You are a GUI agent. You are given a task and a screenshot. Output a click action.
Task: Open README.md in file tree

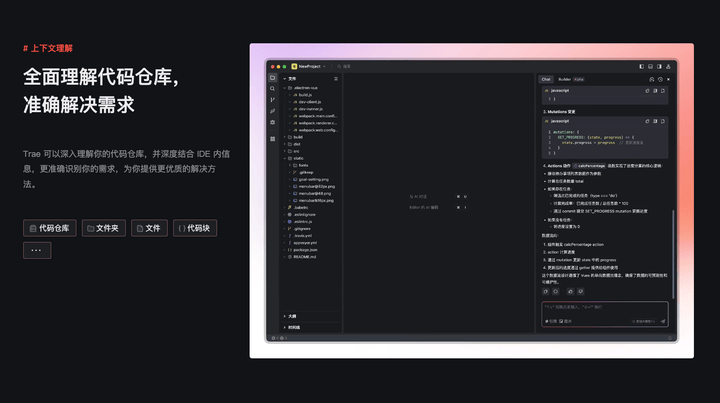pyautogui.click(x=304, y=257)
